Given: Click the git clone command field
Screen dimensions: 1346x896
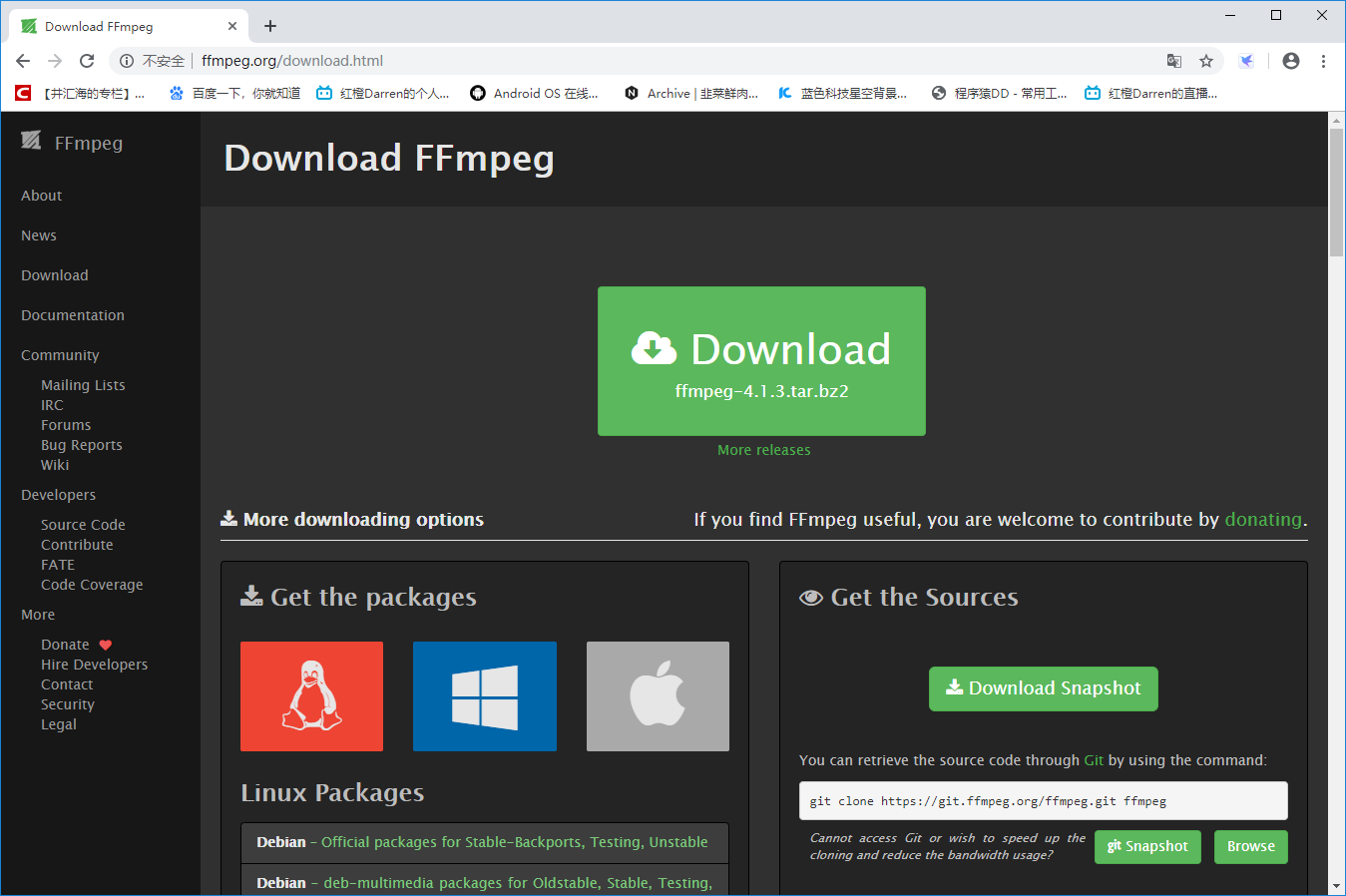Looking at the screenshot, I should 1043,801.
